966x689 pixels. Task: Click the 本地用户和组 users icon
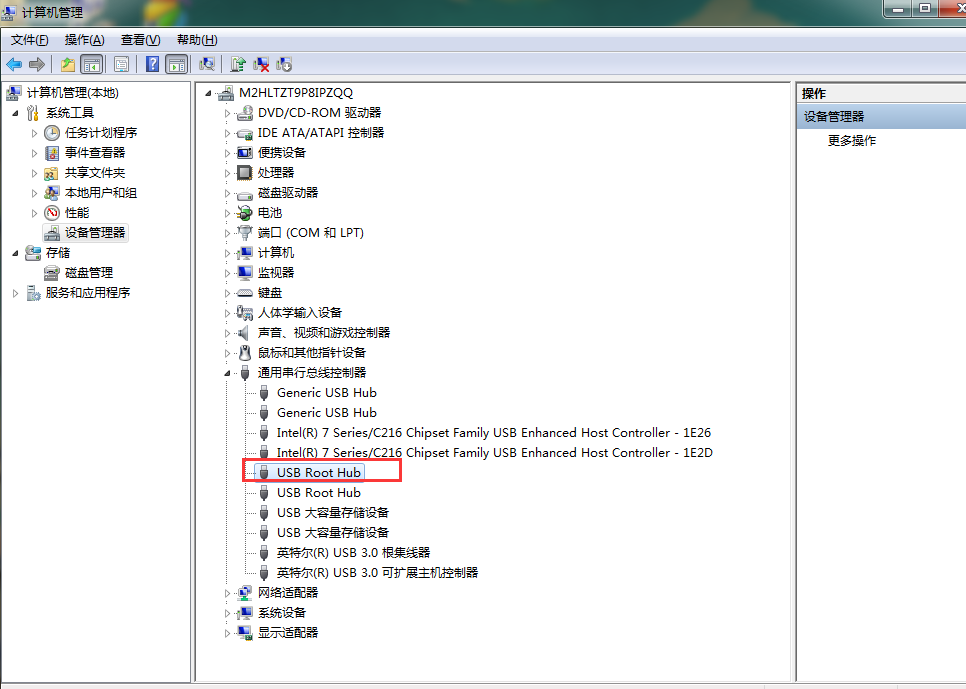click(52, 193)
